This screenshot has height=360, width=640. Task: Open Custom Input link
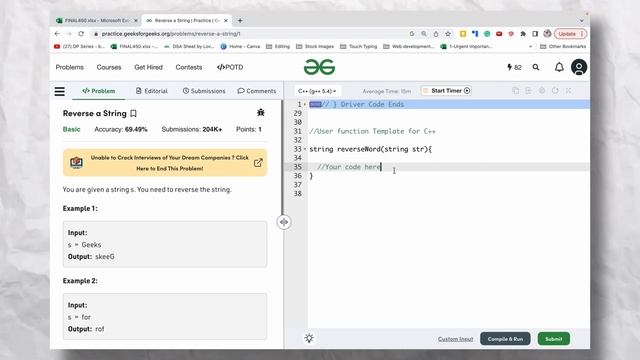456,339
